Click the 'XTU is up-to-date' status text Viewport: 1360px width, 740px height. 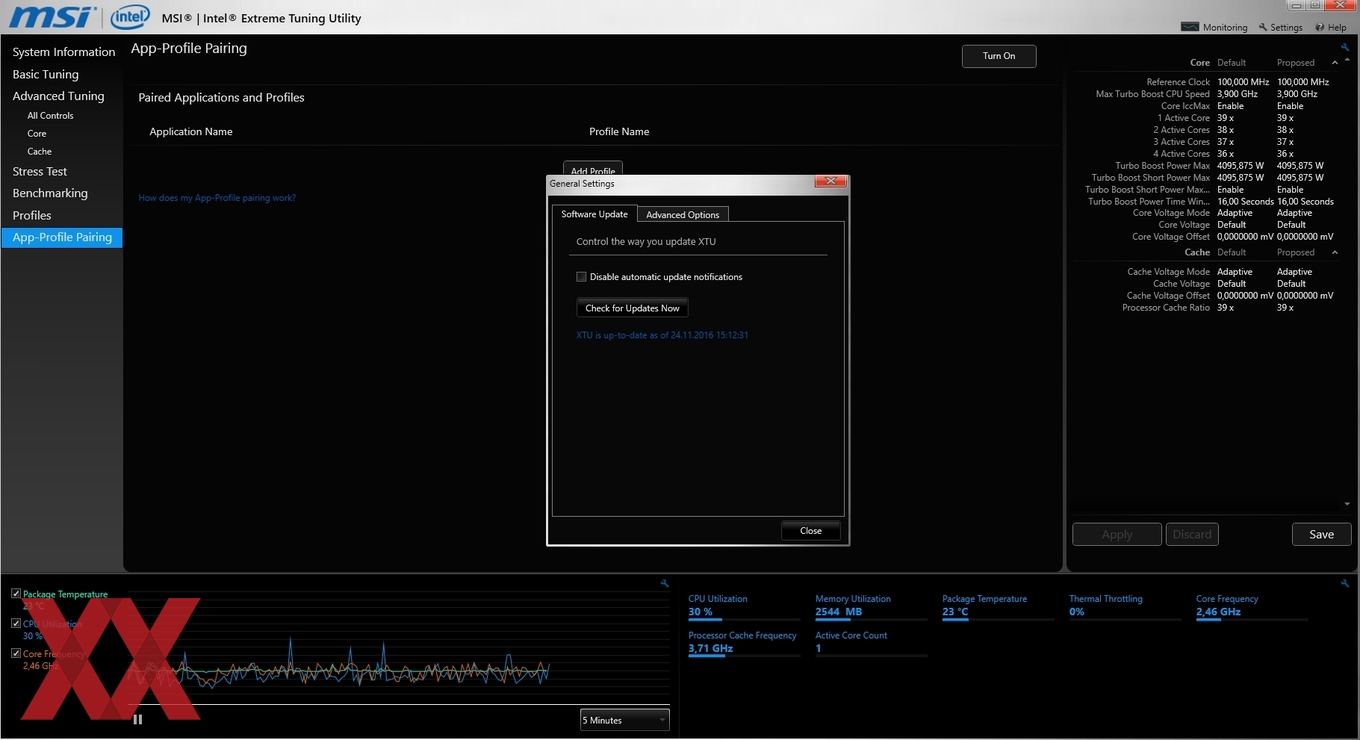pos(662,335)
